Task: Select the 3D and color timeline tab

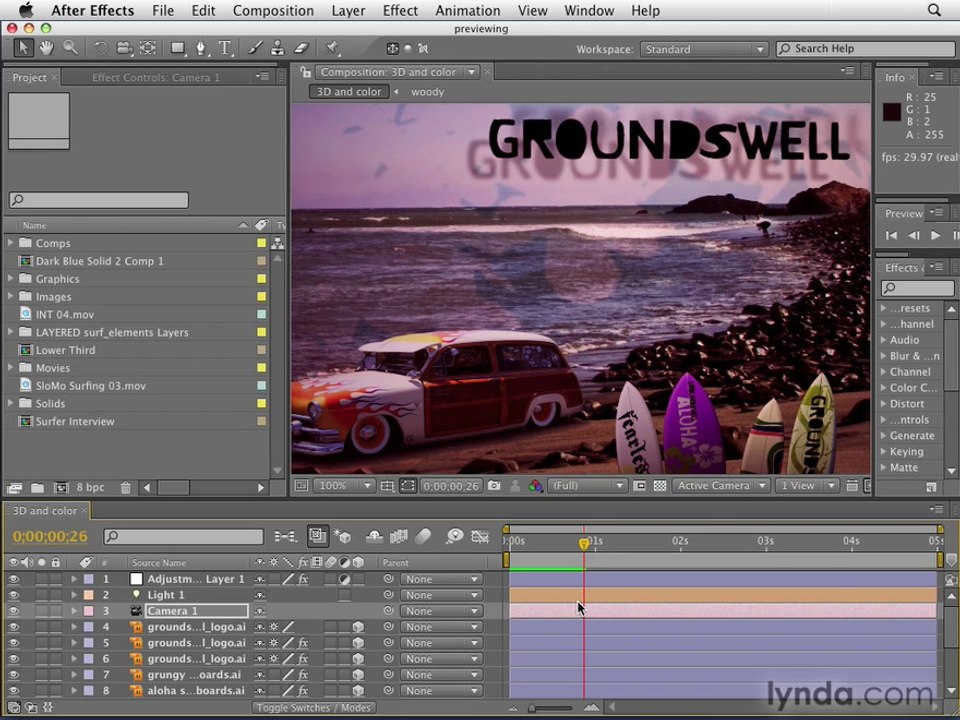Action: pyautogui.click(x=45, y=510)
